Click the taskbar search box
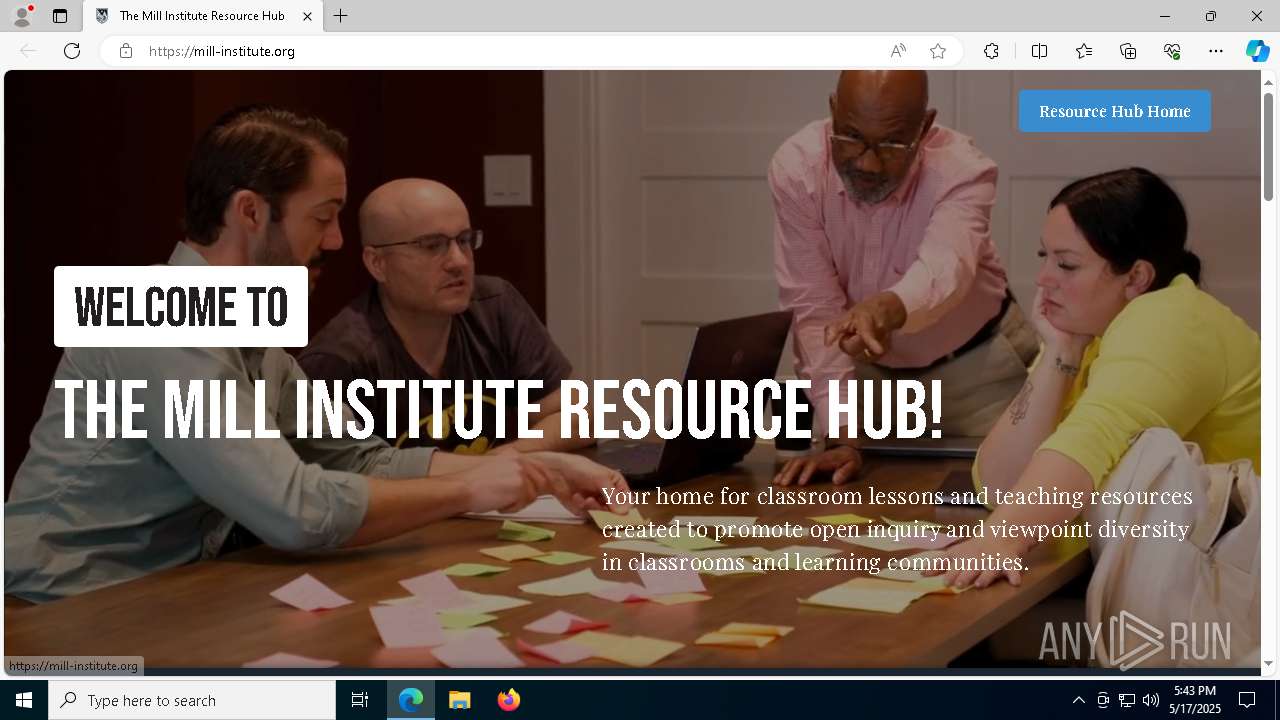The height and width of the screenshot is (720, 1280). (192, 700)
